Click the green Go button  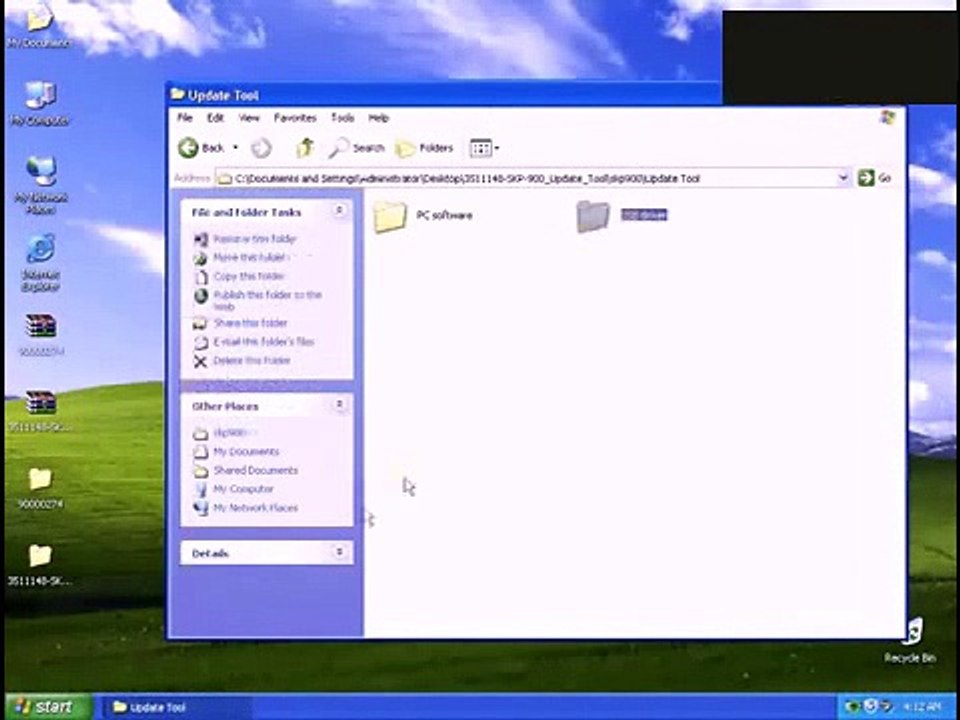point(874,178)
